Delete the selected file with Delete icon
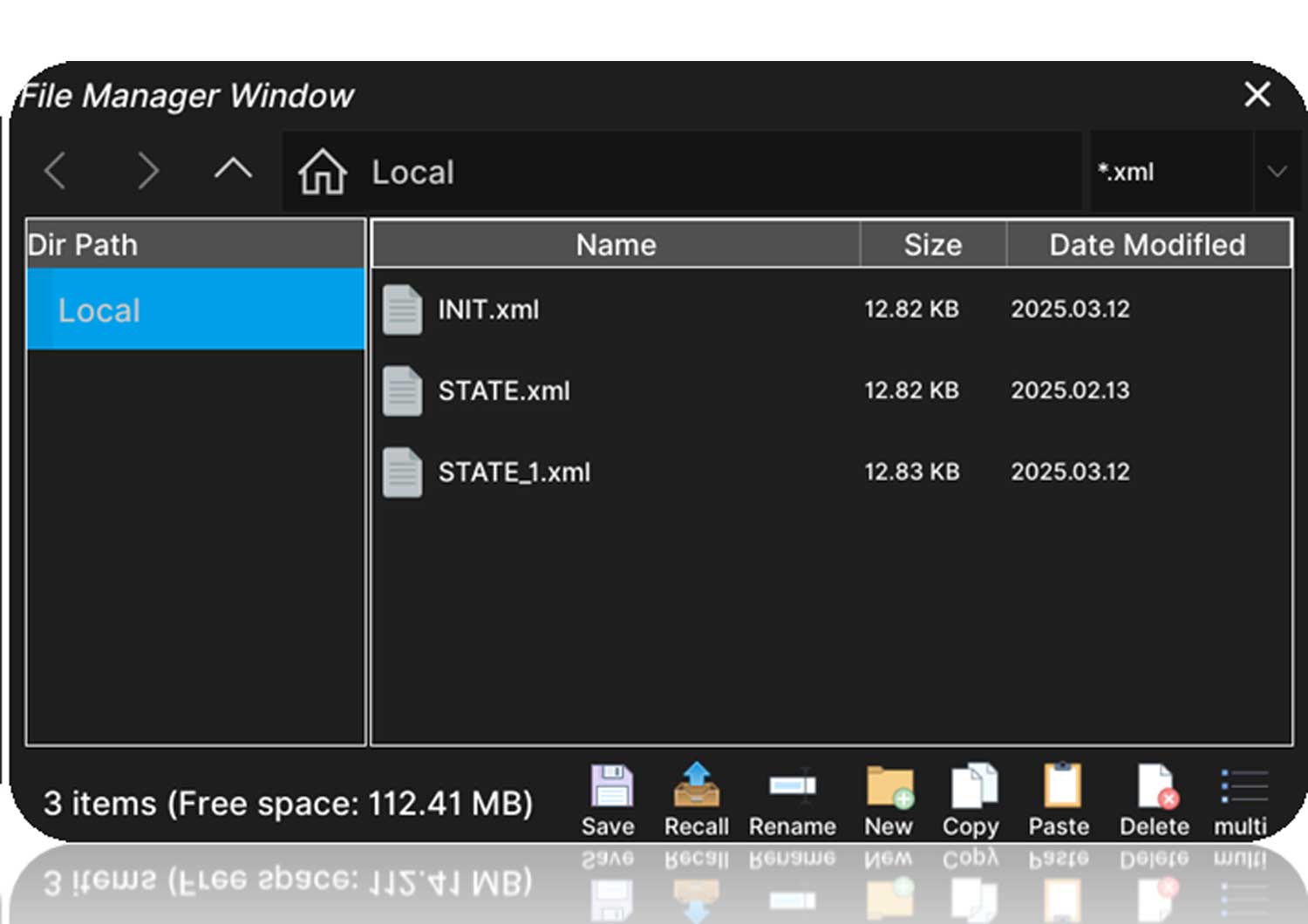This screenshot has width=1308, height=924. (x=1155, y=787)
